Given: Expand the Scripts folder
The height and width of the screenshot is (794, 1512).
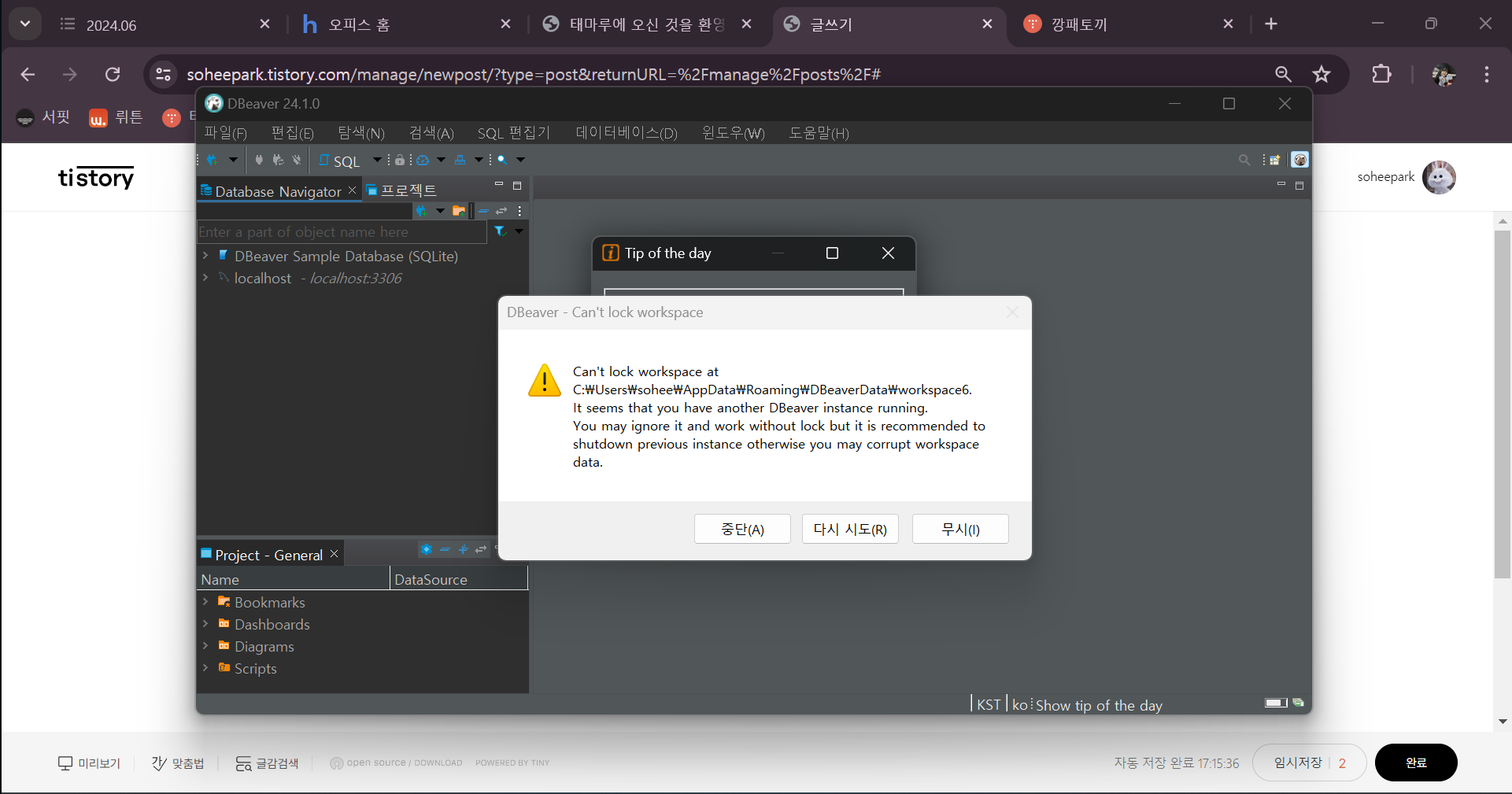Looking at the screenshot, I should [x=205, y=668].
